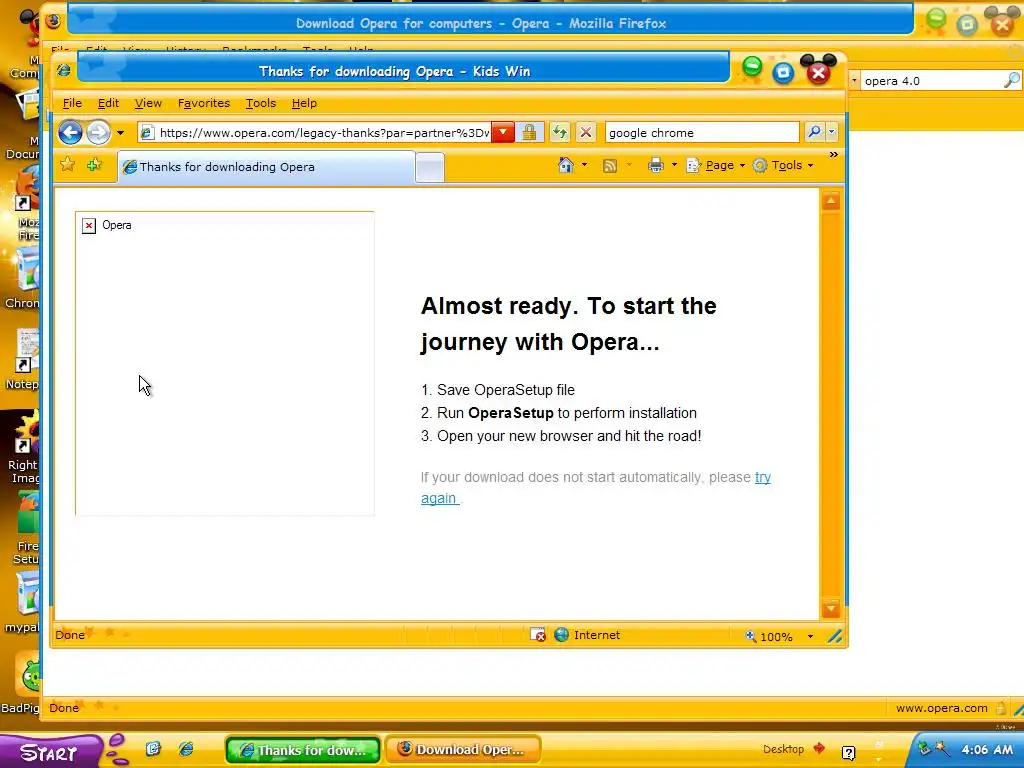
Task: Click the 4:06 AM clock
Action: (x=987, y=750)
